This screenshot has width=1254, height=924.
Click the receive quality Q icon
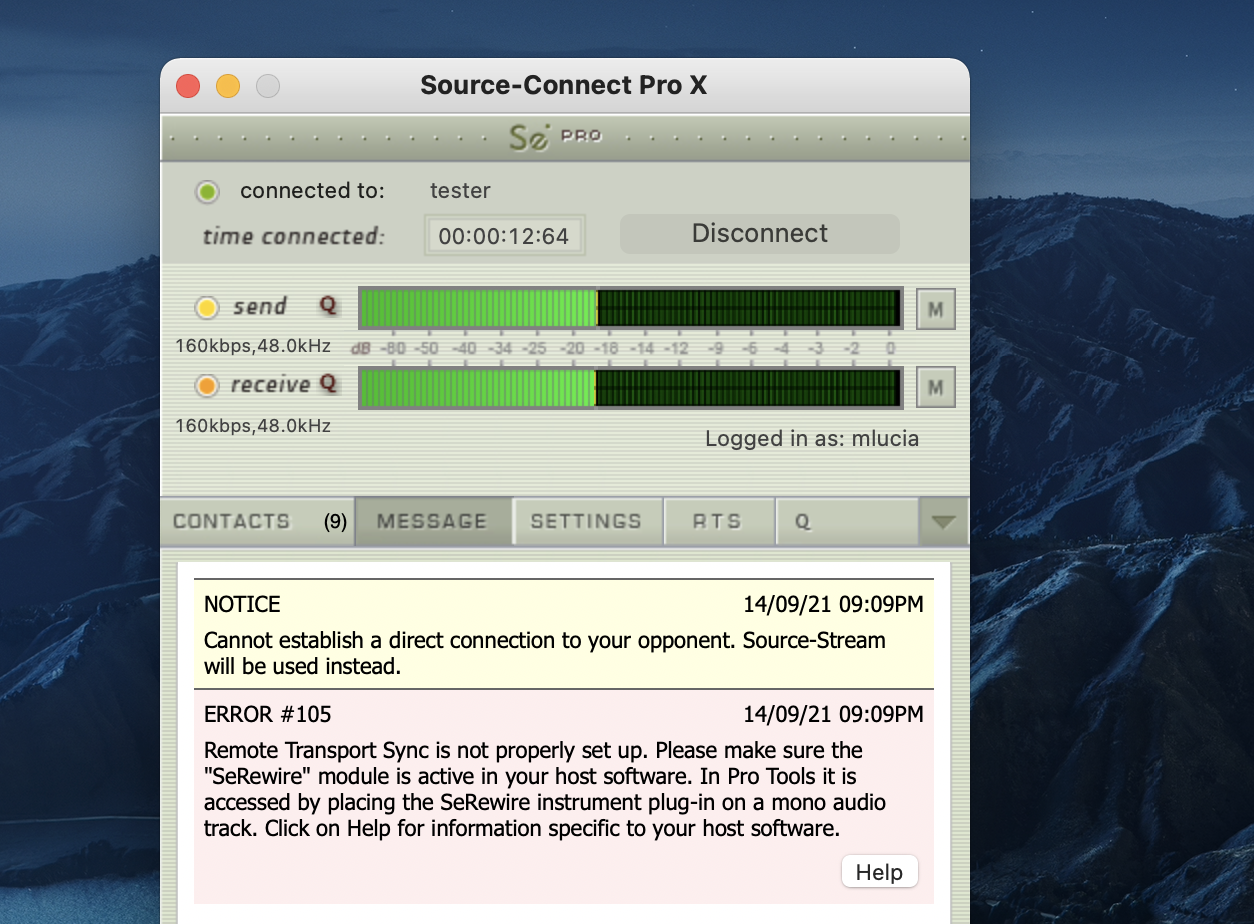[x=328, y=384]
